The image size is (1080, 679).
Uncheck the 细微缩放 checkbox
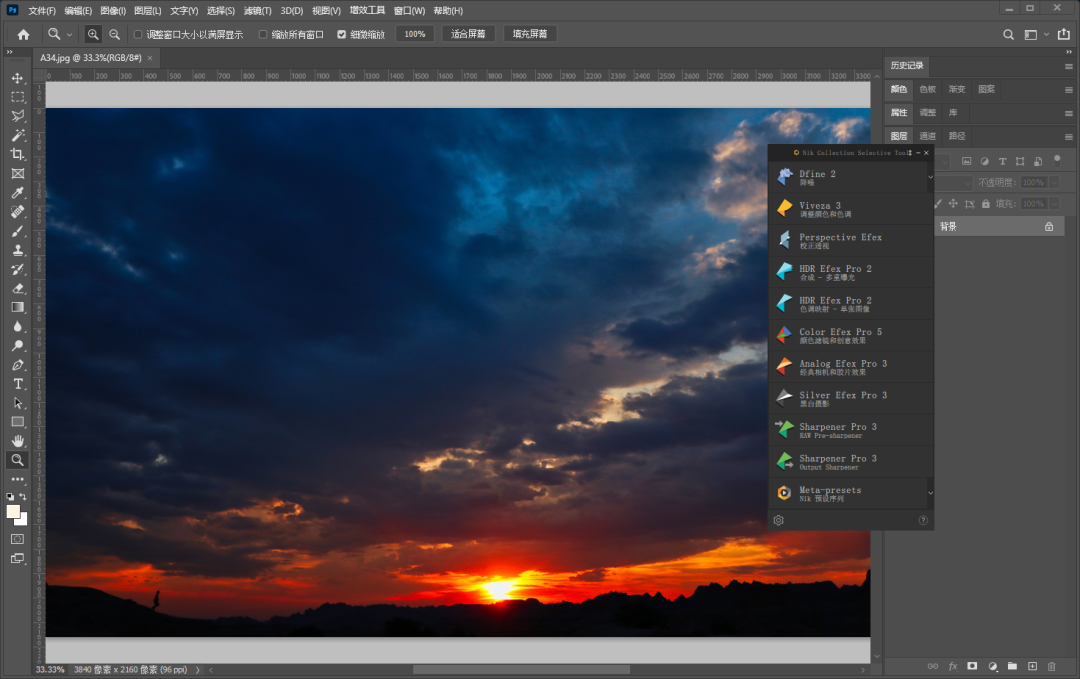[342, 34]
